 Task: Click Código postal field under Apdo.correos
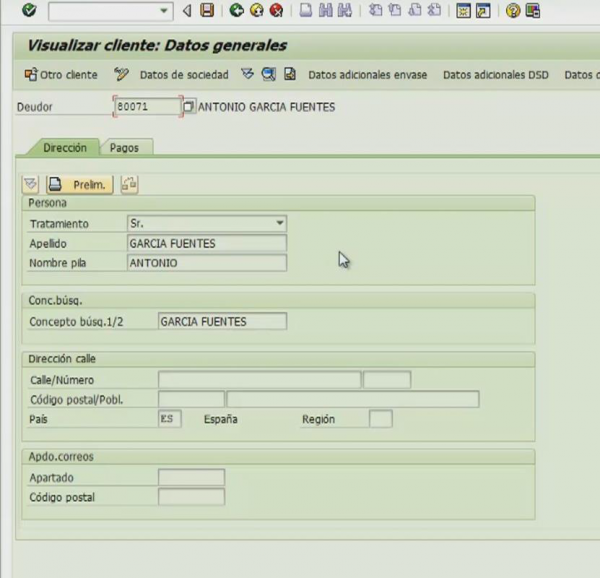click(191, 497)
